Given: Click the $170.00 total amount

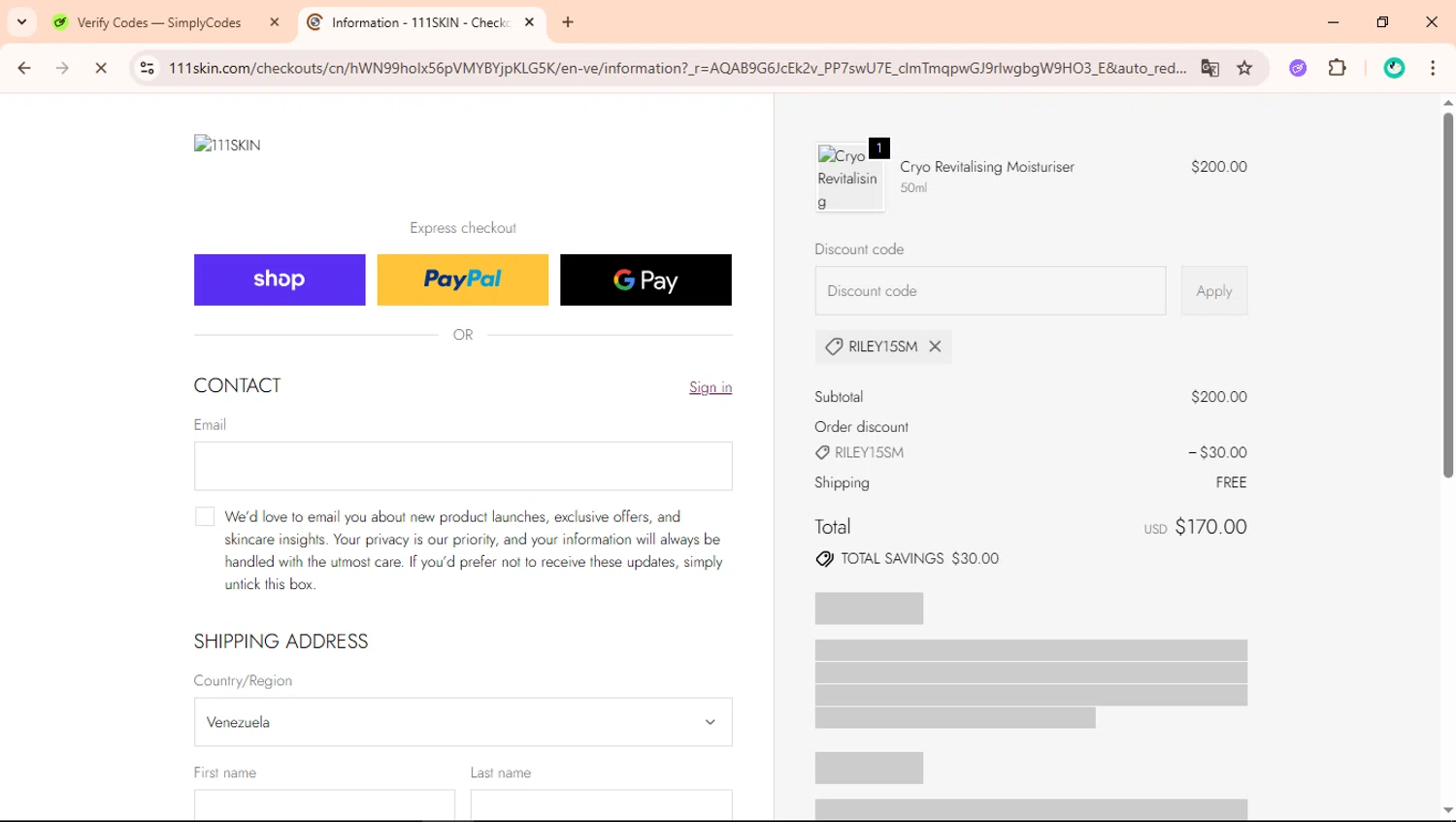Looking at the screenshot, I should 1210,527.
